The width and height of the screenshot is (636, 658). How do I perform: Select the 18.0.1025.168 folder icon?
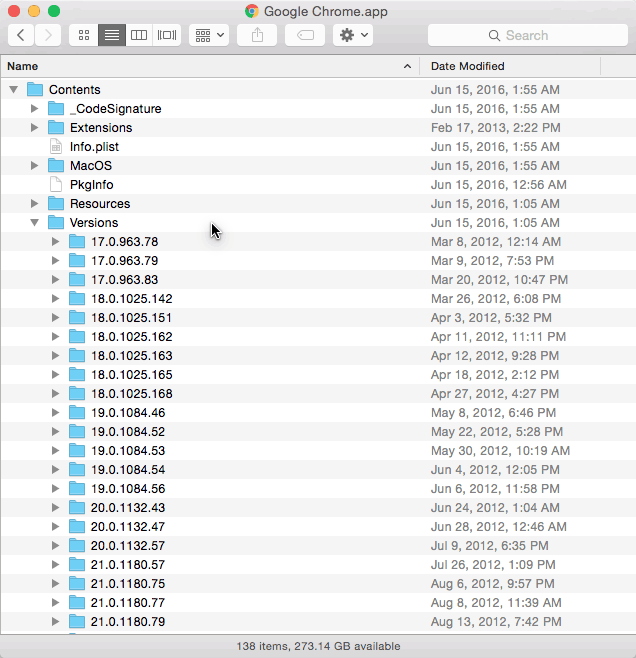coord(77,393)
